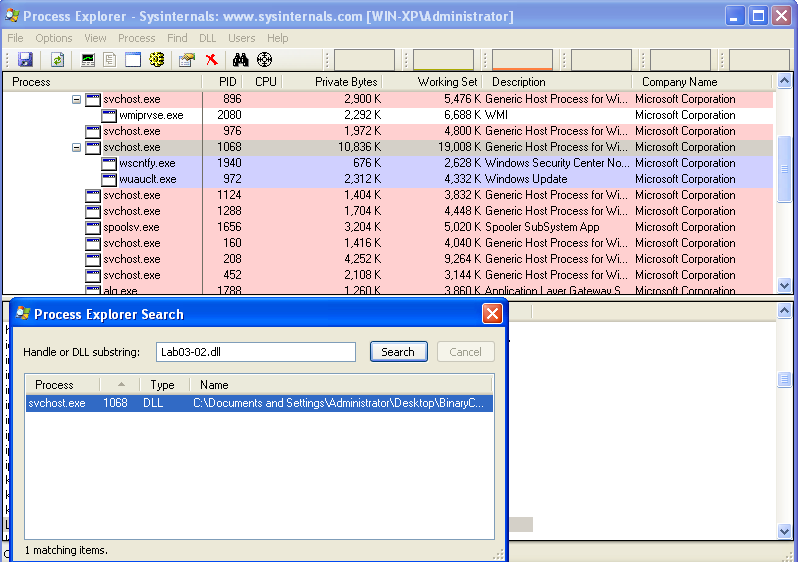The height and width of the screenshot is (562, 811).
Task: Click the Handle or DLL substring field
Action: (256, 352)
